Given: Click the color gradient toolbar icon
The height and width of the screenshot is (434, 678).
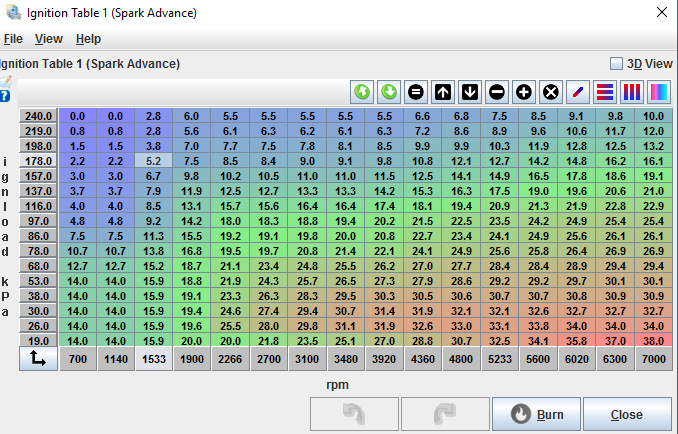Looking at the screenshot, I should click(659, 92).
